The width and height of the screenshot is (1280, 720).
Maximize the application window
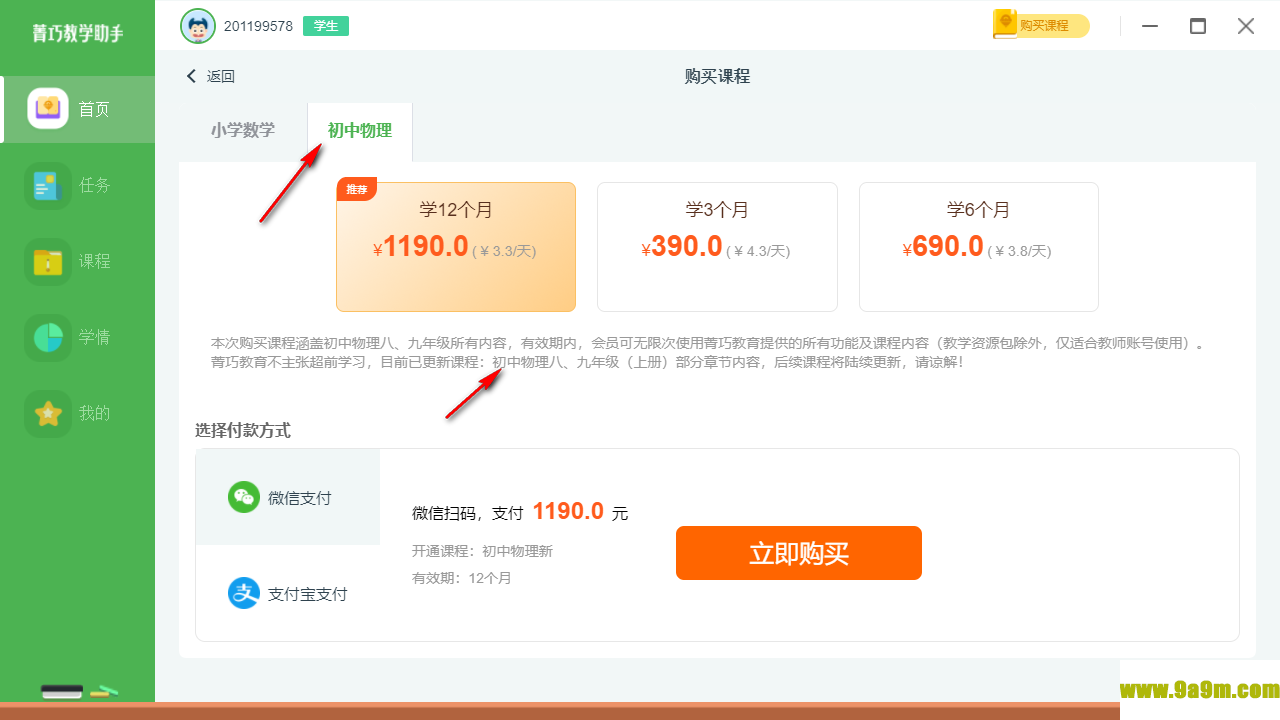(x=1198, y=26)
